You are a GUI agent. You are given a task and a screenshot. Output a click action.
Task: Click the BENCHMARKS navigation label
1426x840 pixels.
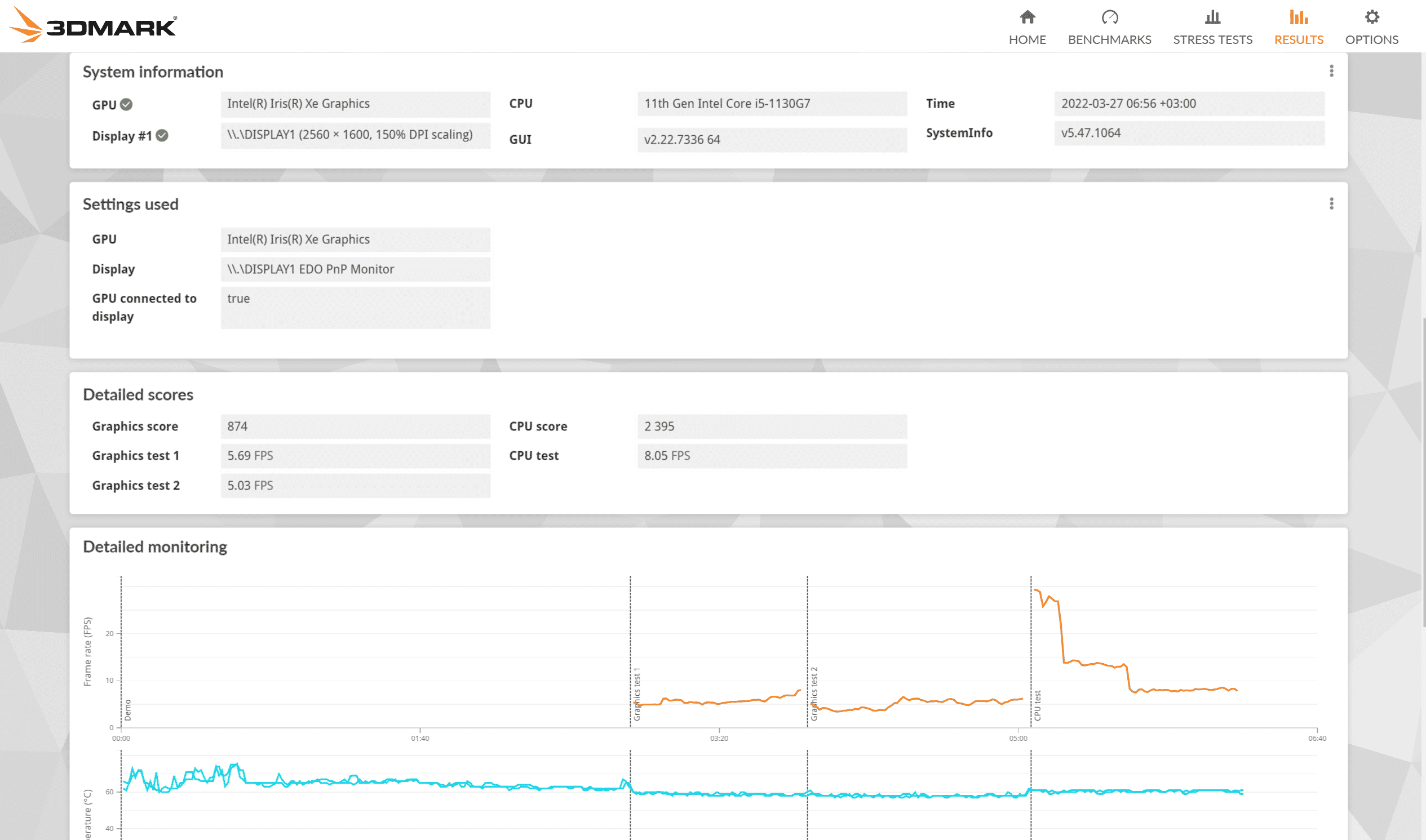coord(1109,39)
